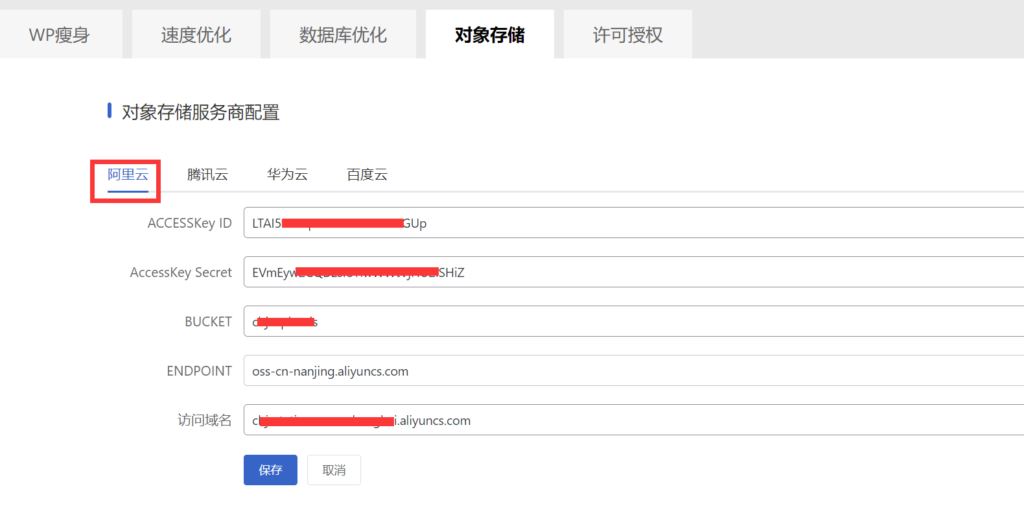Viewport: 1024px width, 506px height.
Task: Switch to the 腾讯云 provider tab
Action: click(207, 174)
